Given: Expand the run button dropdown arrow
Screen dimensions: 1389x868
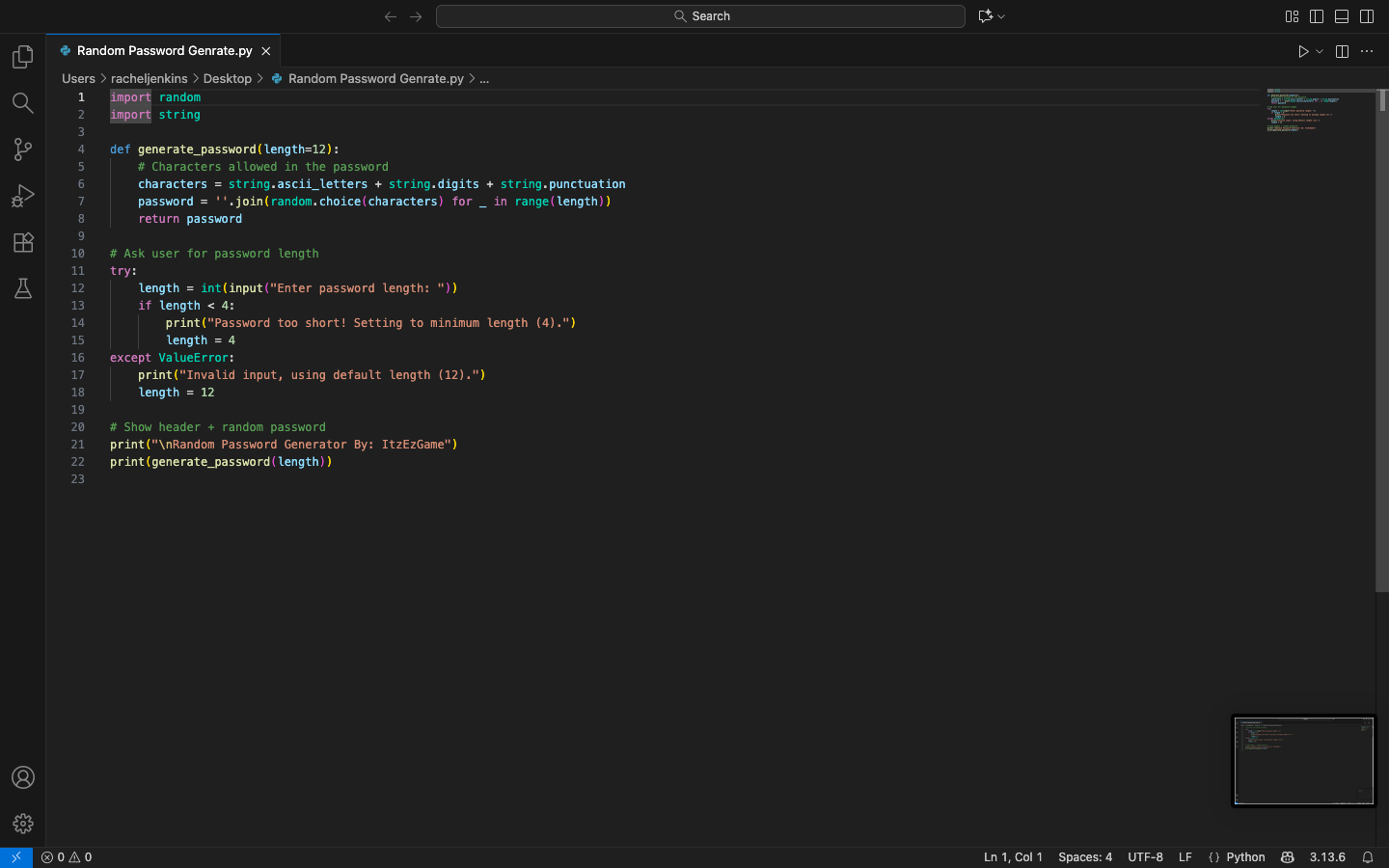Looking at the screenshot, I should click(1320, 51).
